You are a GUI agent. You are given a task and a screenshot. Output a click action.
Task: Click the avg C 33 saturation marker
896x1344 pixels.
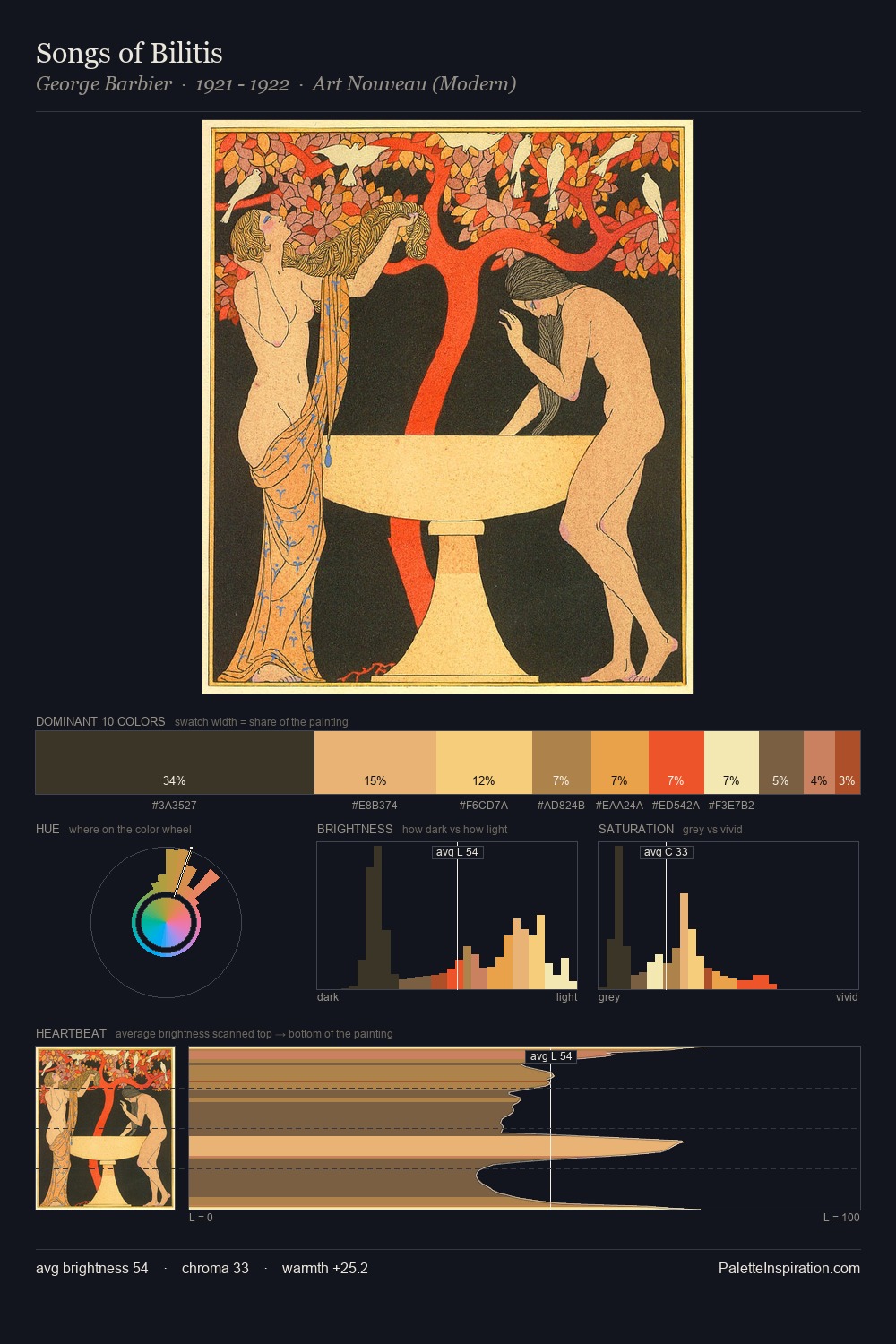[666, 852]
